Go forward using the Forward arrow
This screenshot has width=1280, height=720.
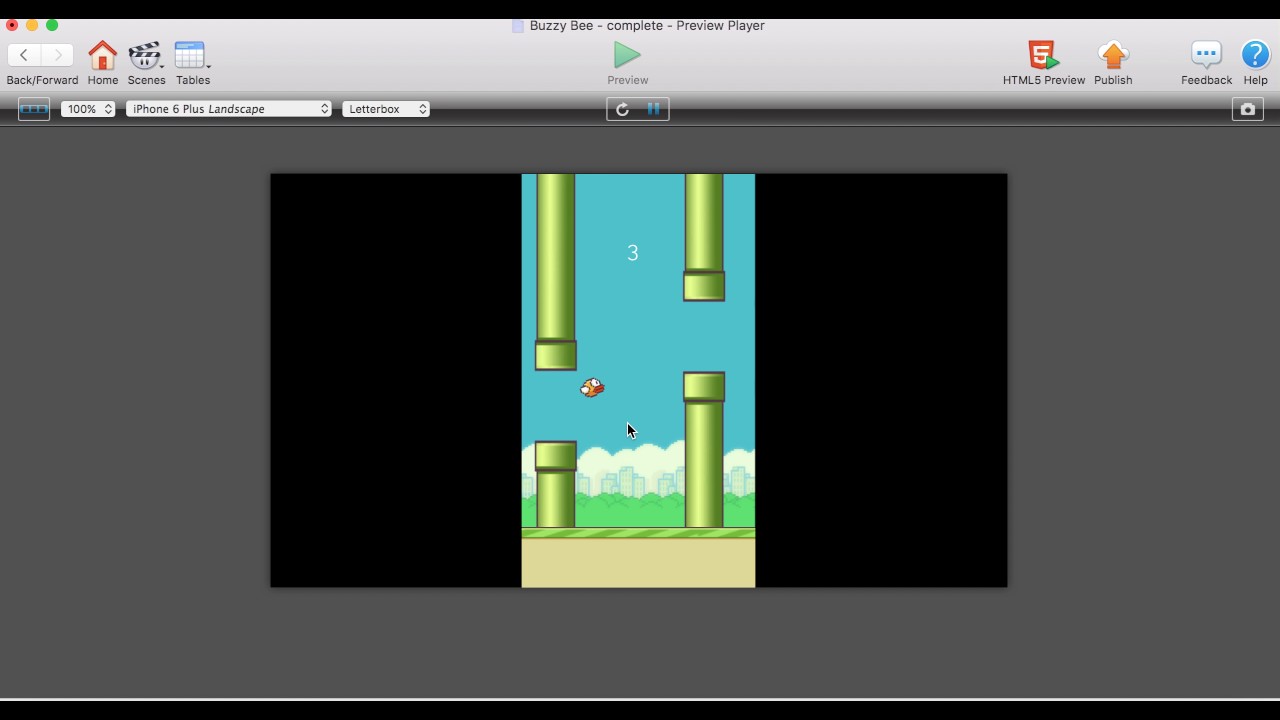coord(58,55)
